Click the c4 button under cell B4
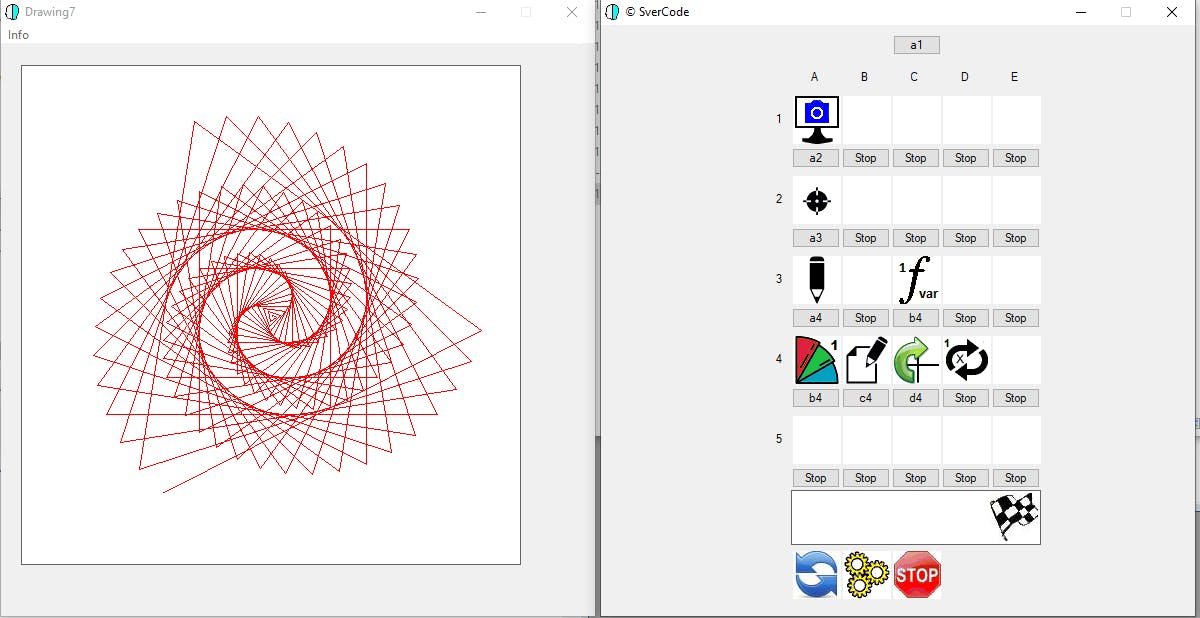This screenshot has width=1200, height=618. (866, 398)
